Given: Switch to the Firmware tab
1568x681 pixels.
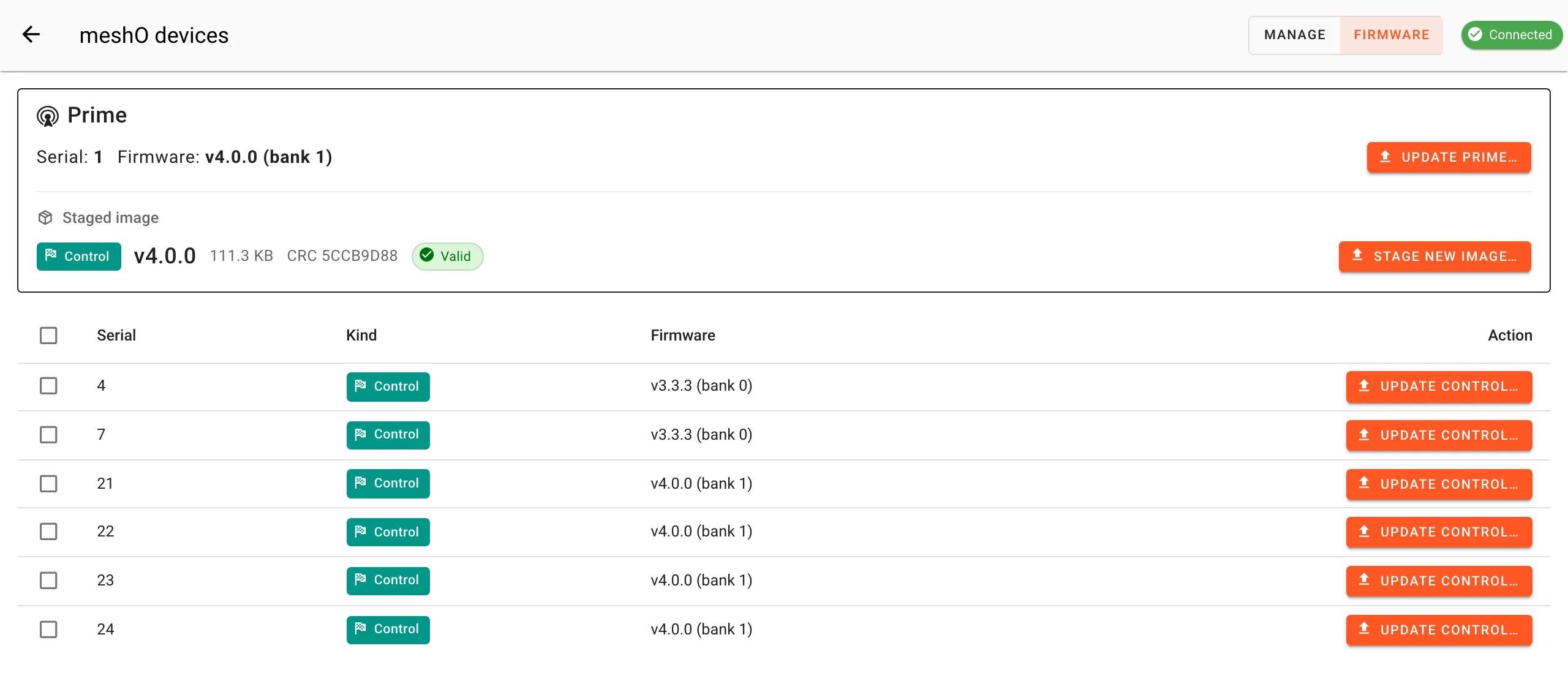Looking at the screenshot, I should (1391, 35).
